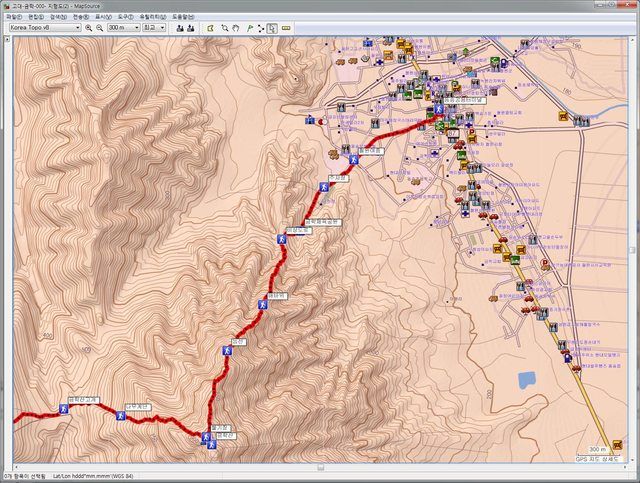Click the selected items count in status bar
Image resolution: width=640 pixels, height=483 pixels.
(24, 476)
